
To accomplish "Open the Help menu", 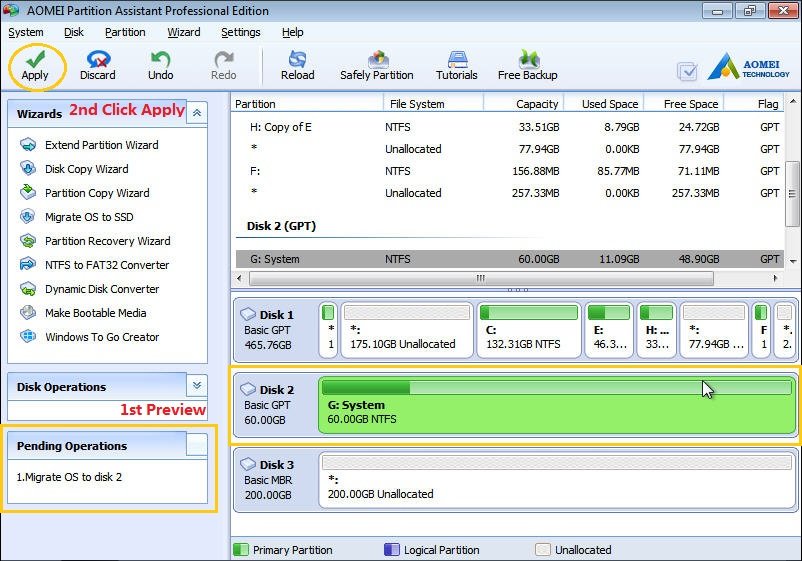I will [x=293, y=32].
